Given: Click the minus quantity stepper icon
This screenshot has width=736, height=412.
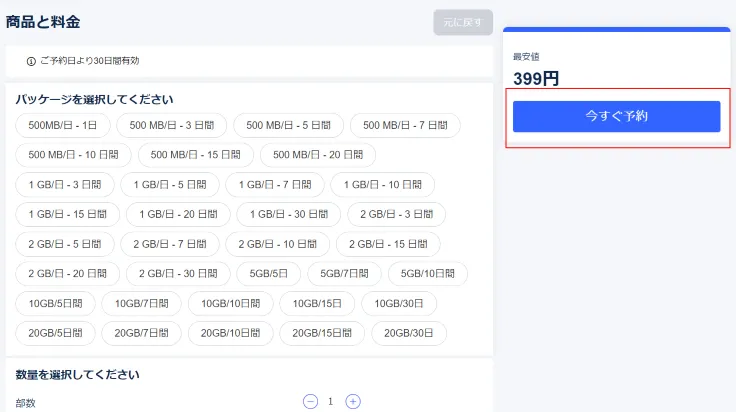Looking at the screenshot, I should click(310, 401).
